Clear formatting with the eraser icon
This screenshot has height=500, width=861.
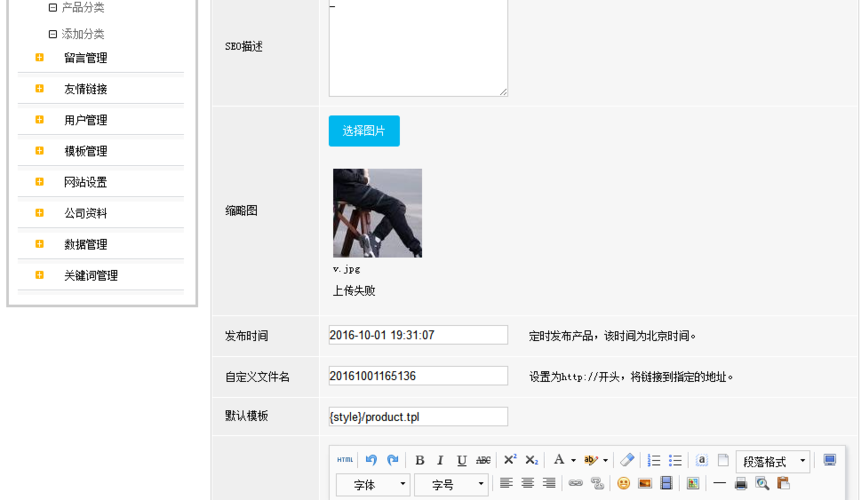pyautogui.click(x=627, y=459)
